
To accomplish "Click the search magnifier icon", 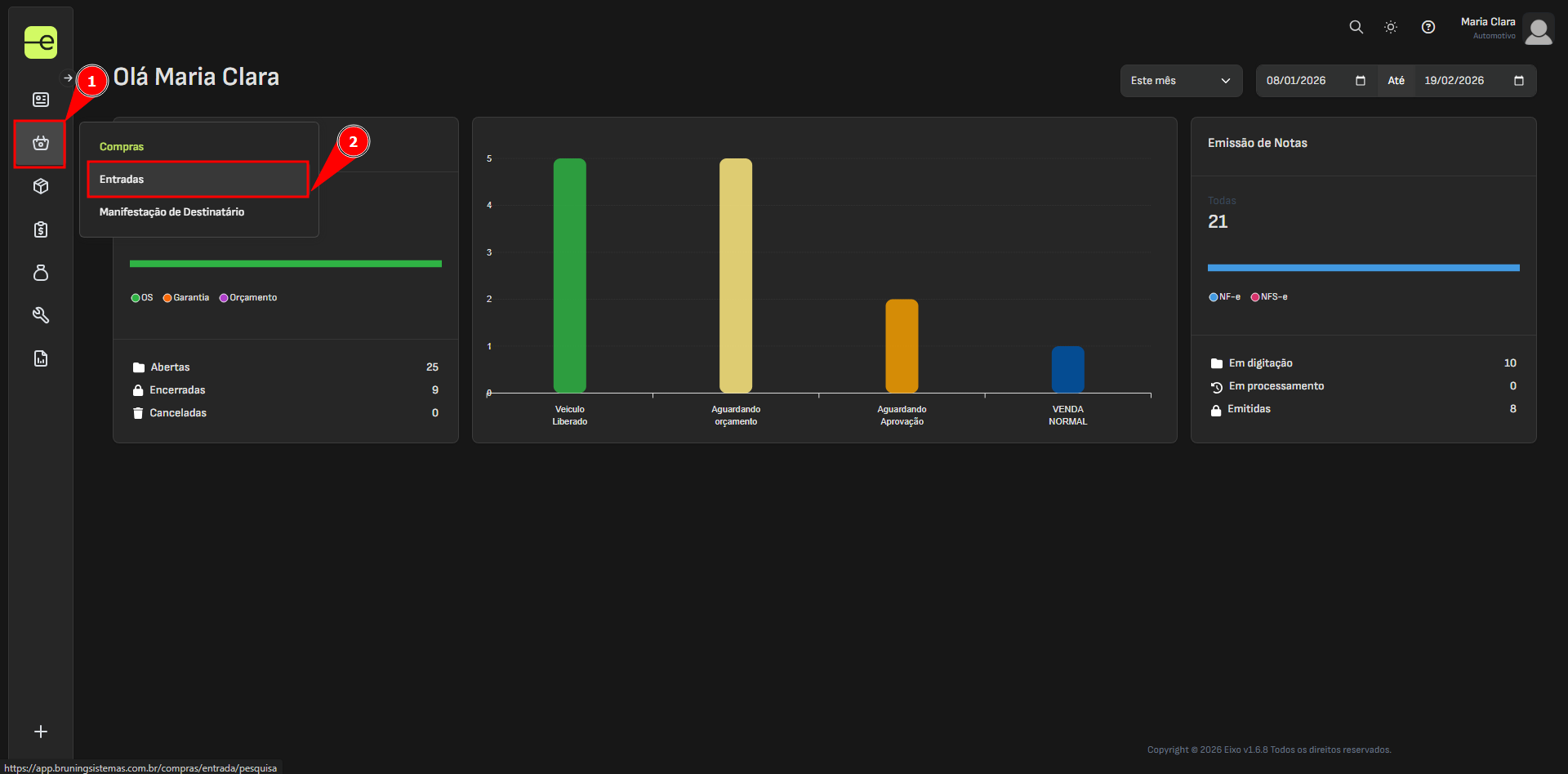I will point(1356,27).
